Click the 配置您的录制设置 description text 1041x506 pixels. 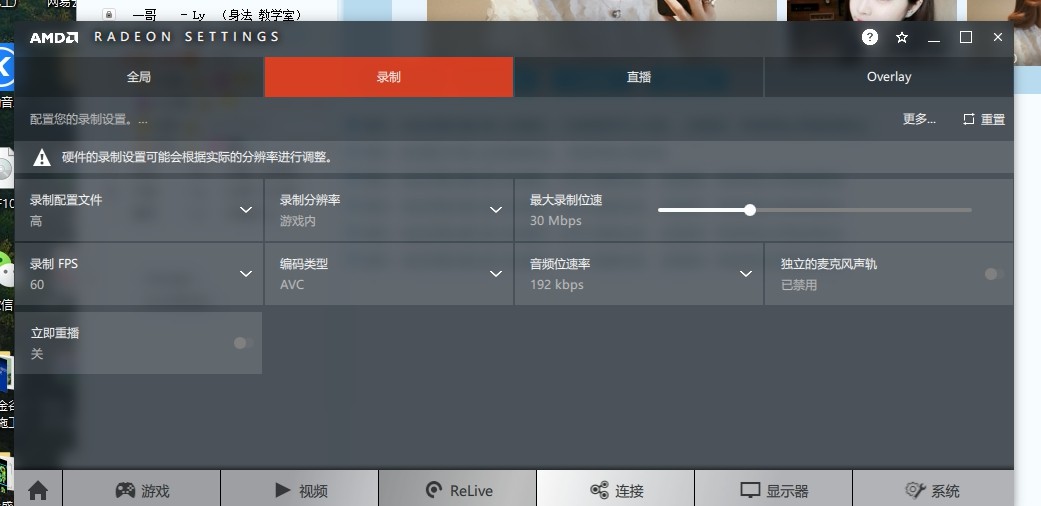pyautogui.click(x=89, y=120)
